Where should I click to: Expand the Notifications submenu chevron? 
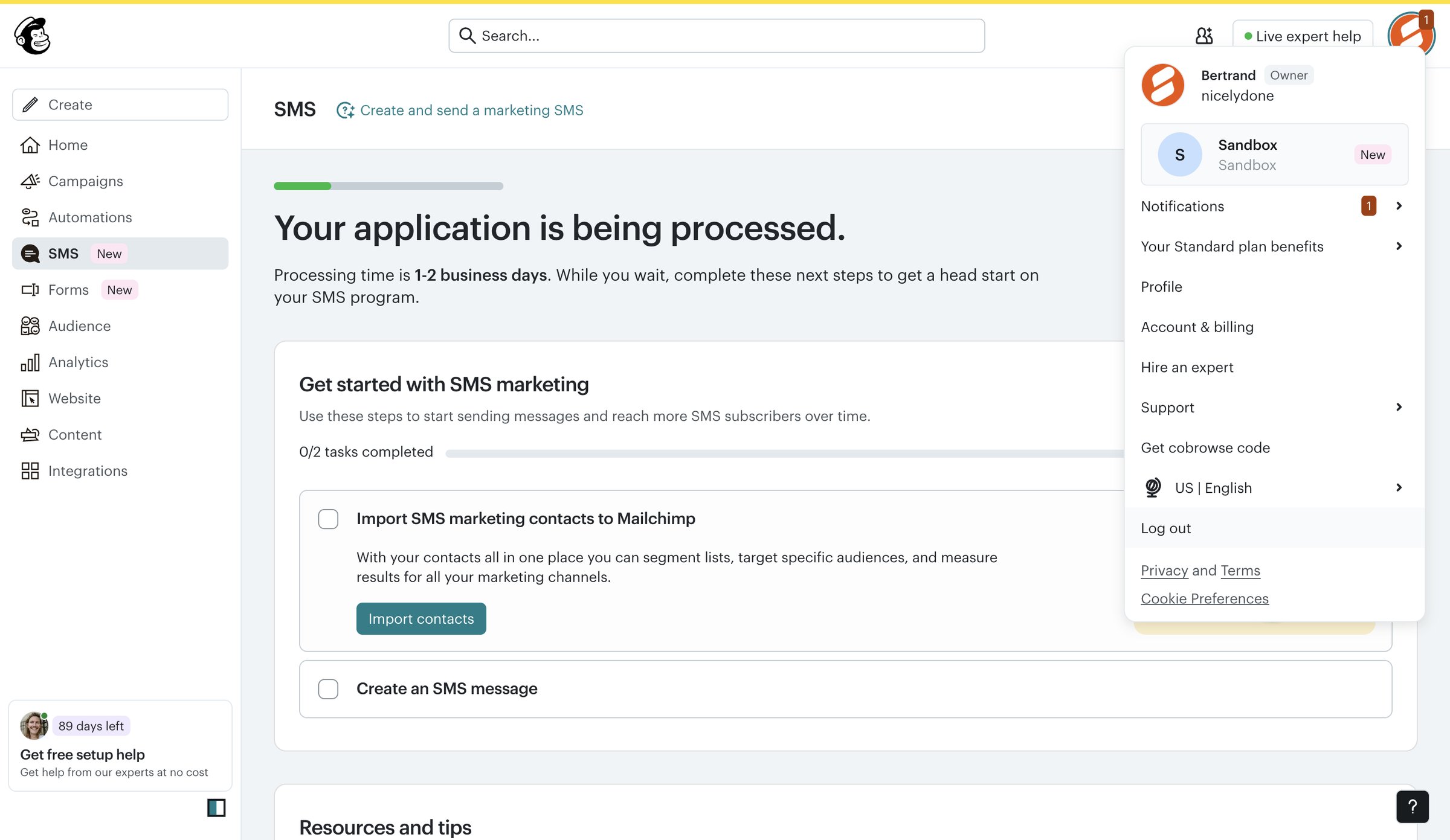point(1399,206)
